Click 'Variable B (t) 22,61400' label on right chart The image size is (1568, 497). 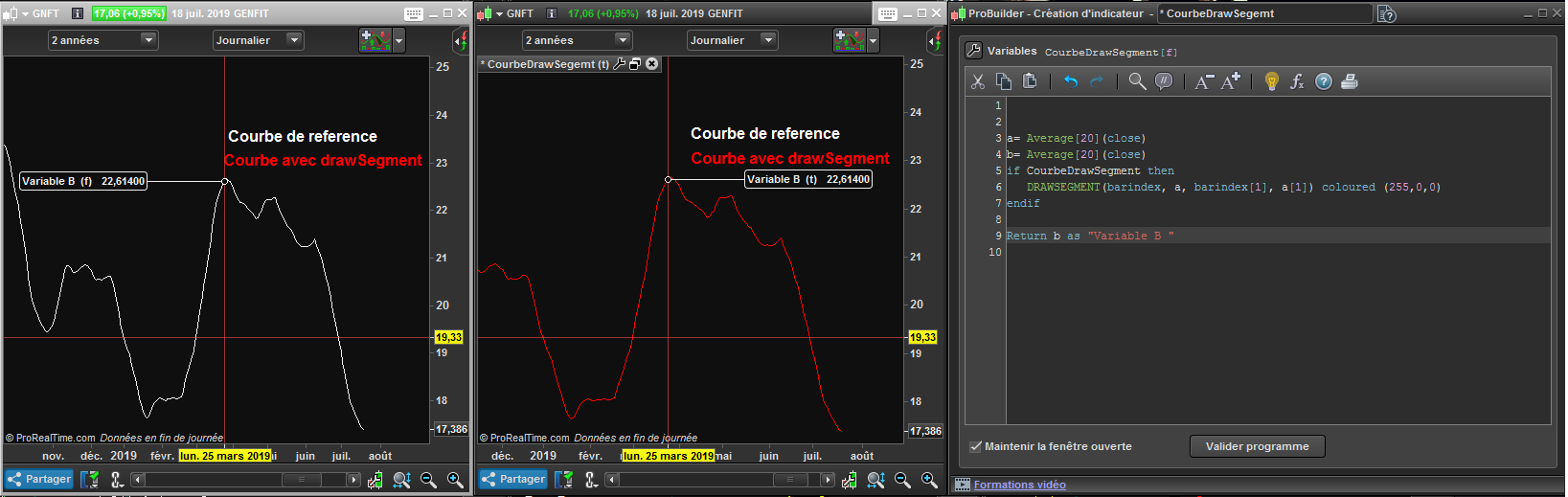808,179
